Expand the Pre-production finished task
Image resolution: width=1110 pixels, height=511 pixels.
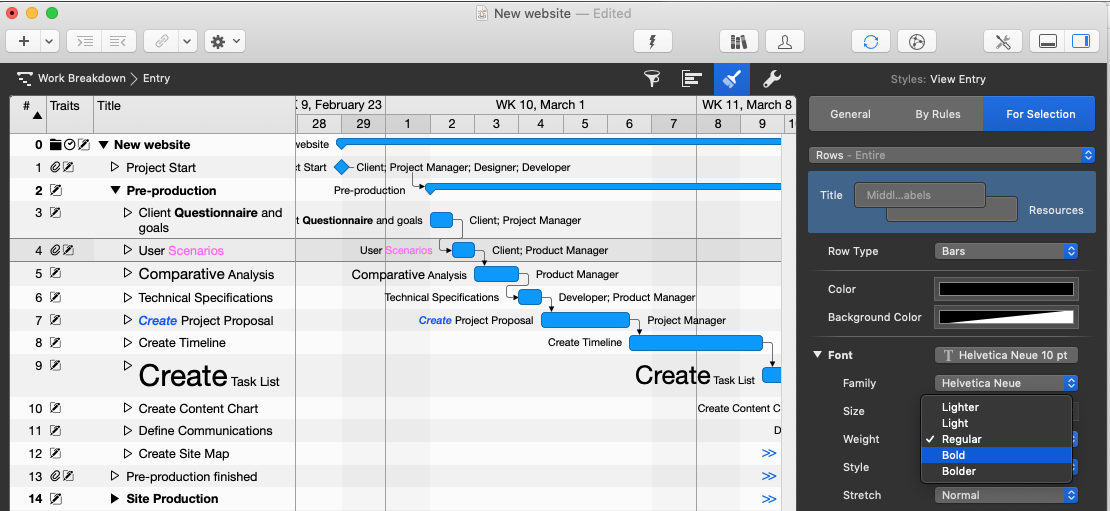pyautogui.click(x=115, y=476)
